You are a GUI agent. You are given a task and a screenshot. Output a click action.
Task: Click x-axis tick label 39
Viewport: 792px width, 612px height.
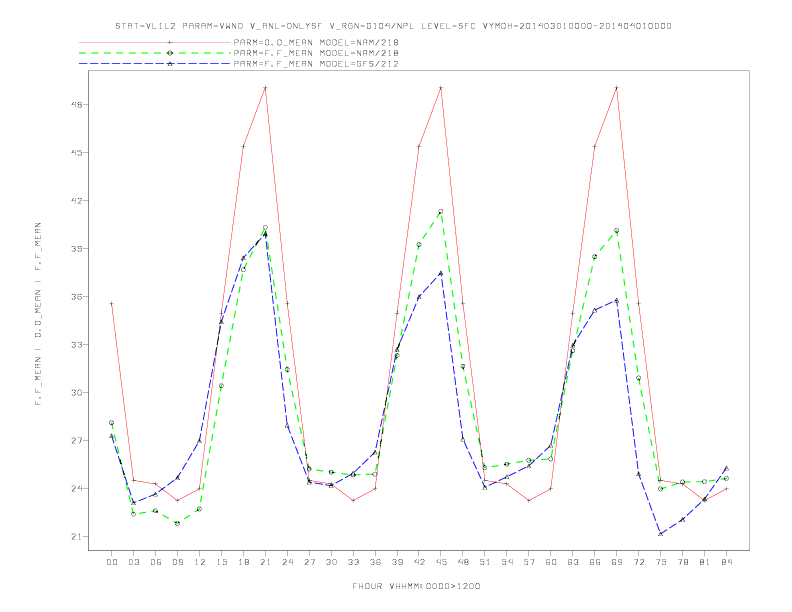tap(397, 562)
